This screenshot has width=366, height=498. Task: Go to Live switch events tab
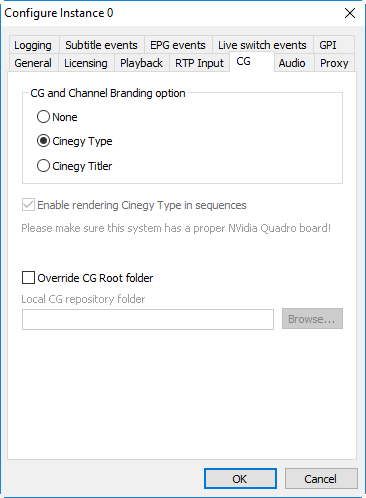point(262,45)
